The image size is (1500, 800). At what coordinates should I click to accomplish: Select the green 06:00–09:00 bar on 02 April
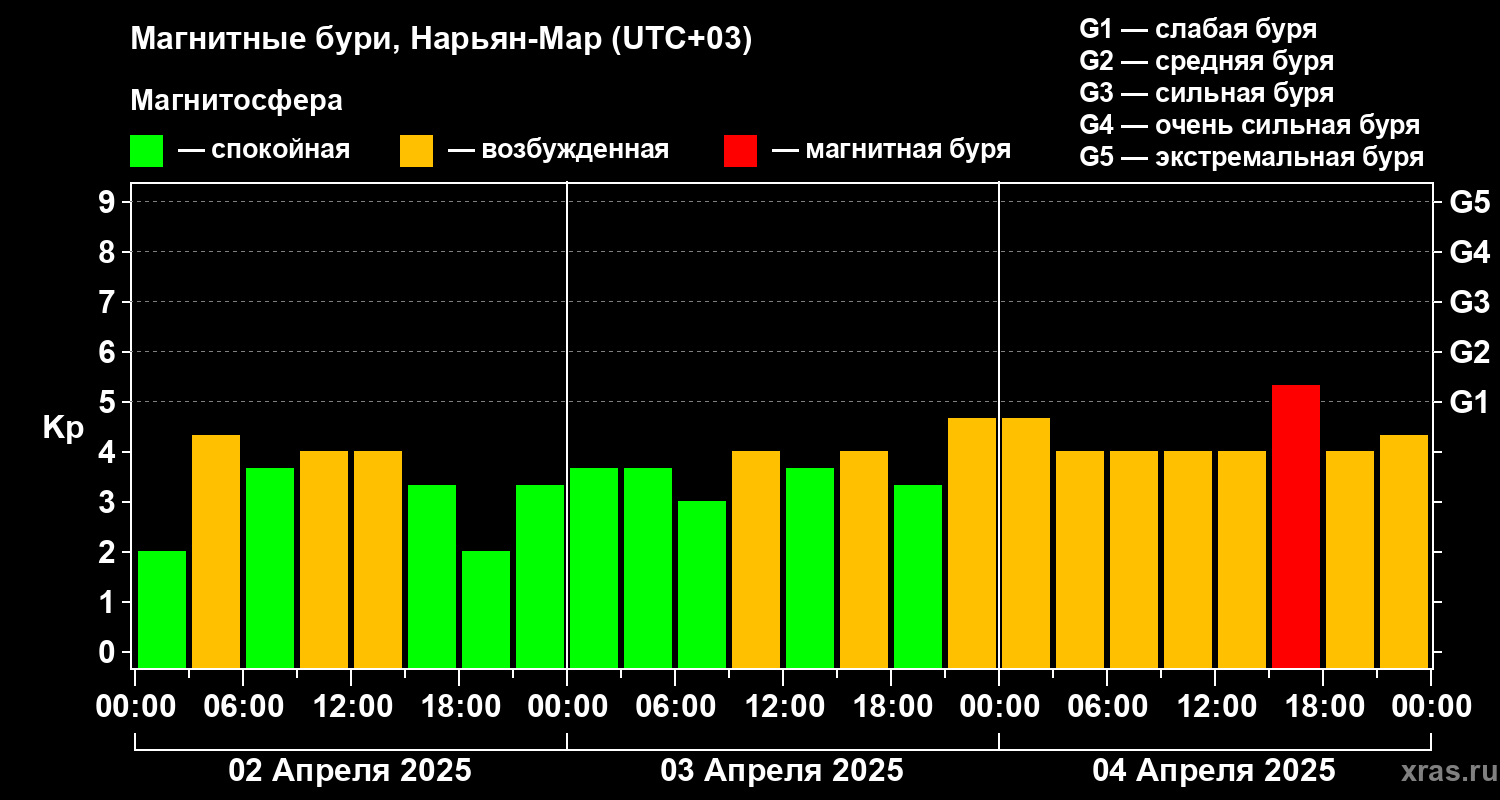pyautogui.click(x=270, y=568)
